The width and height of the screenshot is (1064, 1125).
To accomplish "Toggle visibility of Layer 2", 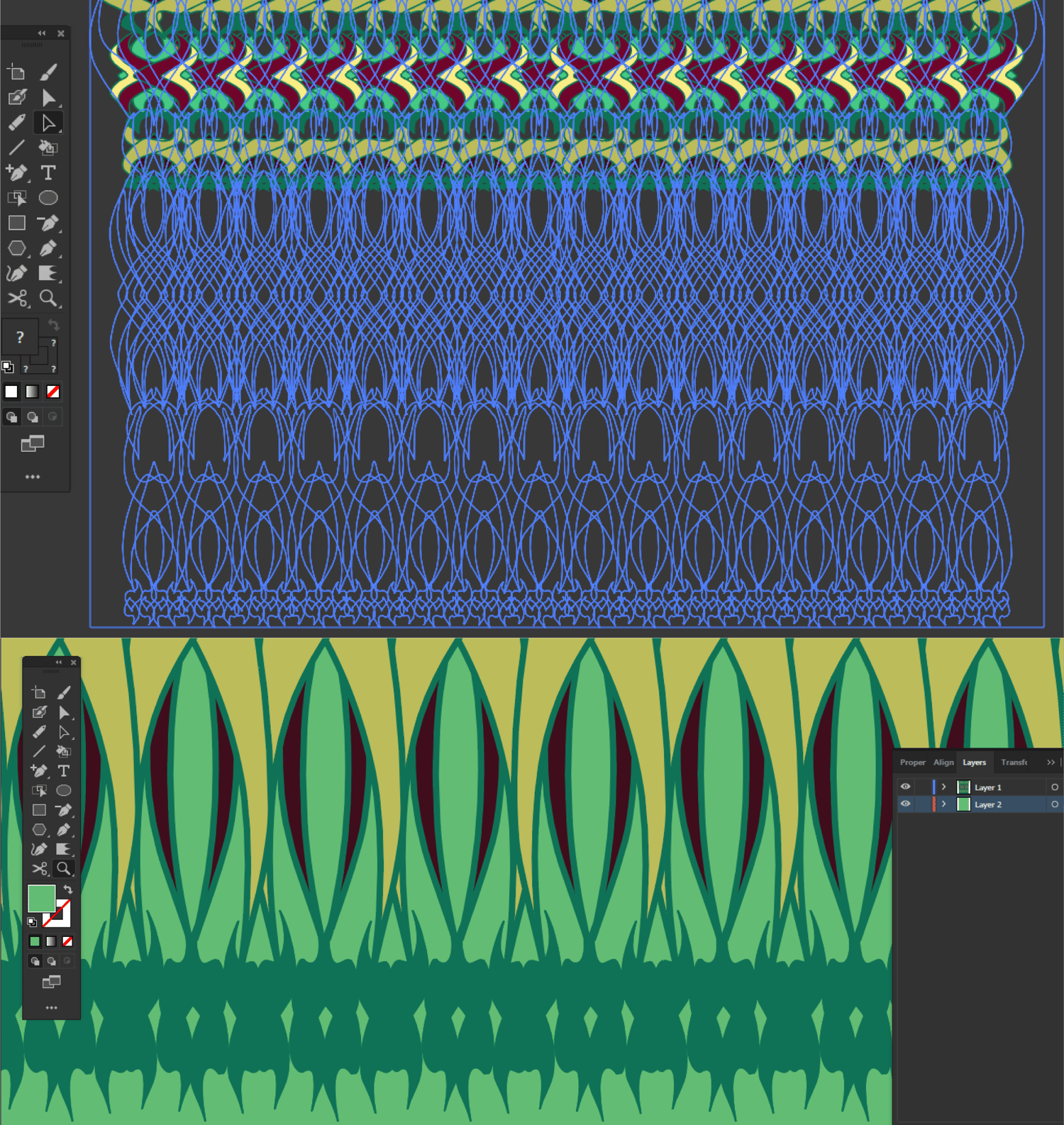I will tap(905, 804).
